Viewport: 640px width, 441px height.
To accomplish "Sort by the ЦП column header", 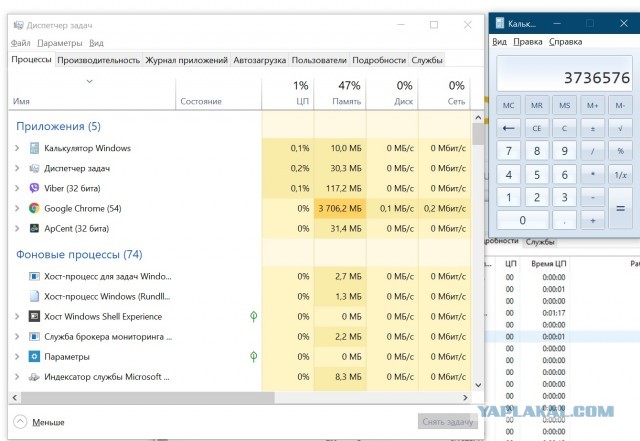I will (288, 94).
